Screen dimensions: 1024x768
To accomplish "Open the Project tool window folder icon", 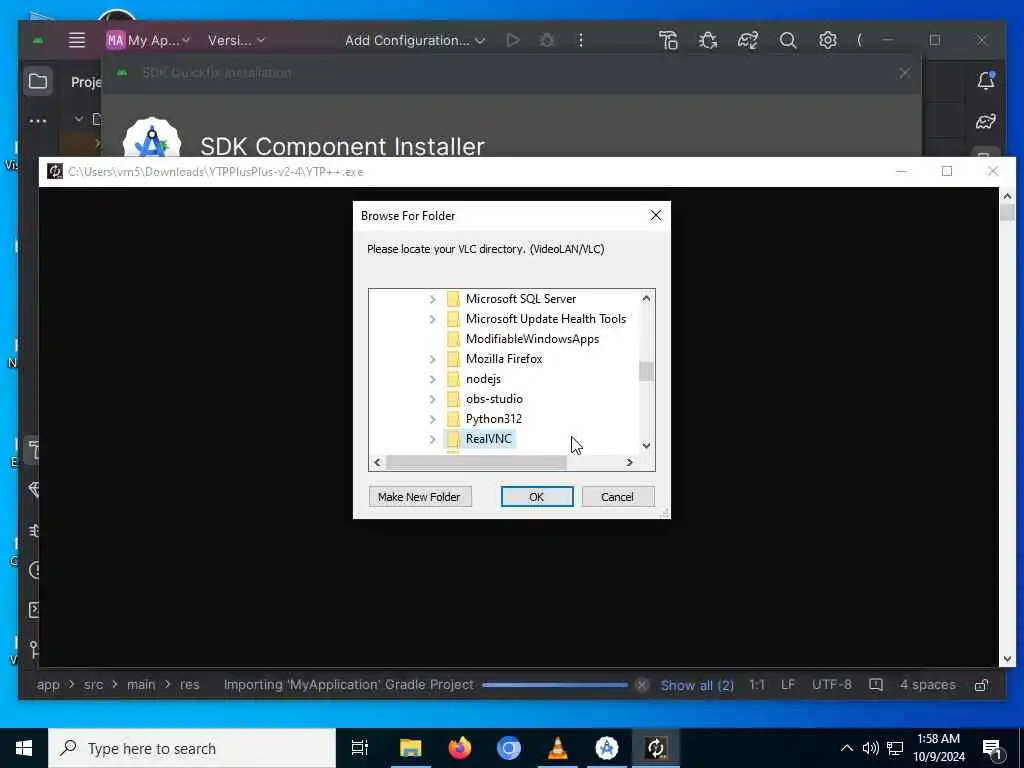I will point(38,82).
